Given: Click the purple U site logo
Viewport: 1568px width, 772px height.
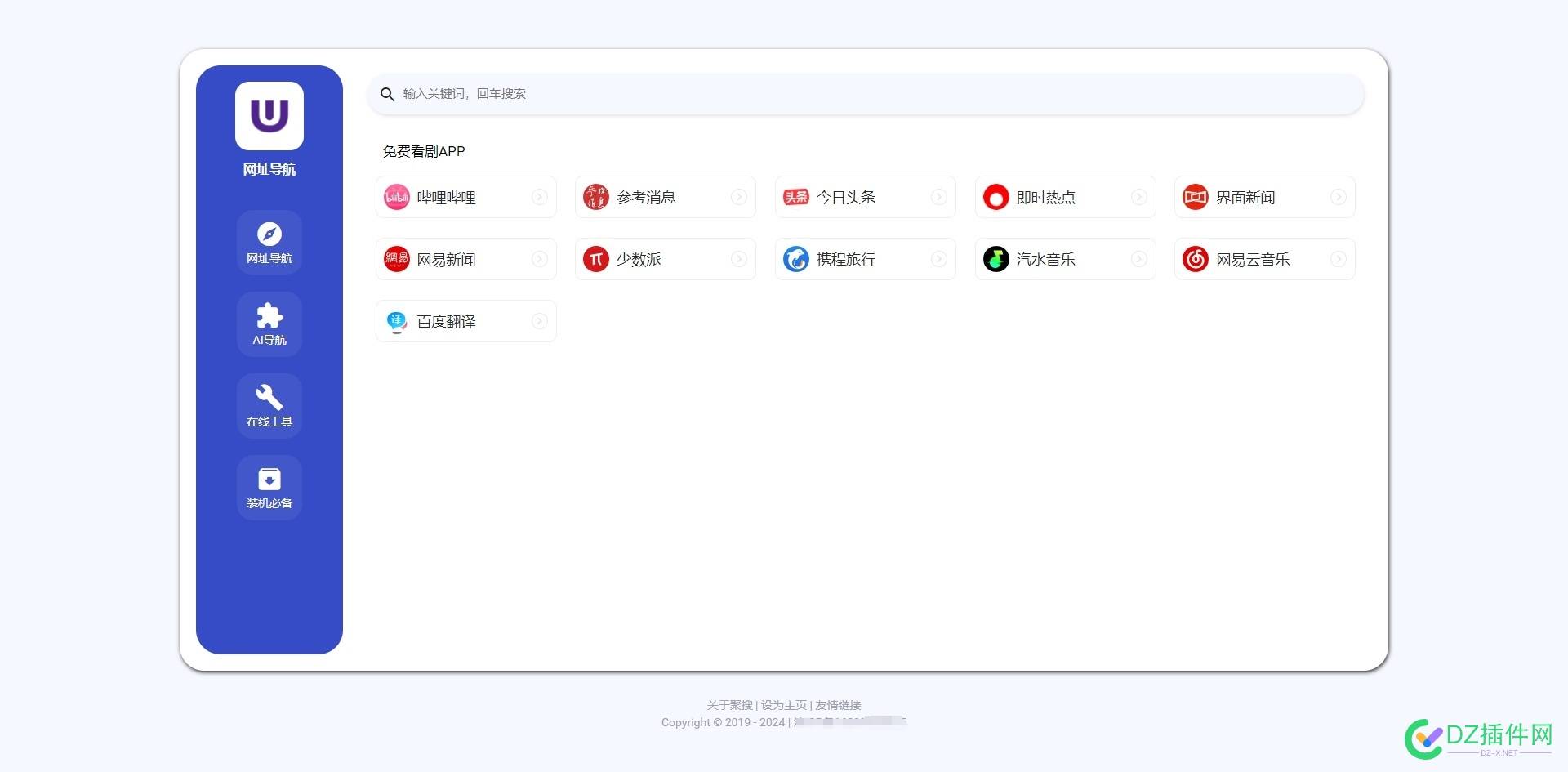Looking at the screenshot, I should (x=269, y=116).
